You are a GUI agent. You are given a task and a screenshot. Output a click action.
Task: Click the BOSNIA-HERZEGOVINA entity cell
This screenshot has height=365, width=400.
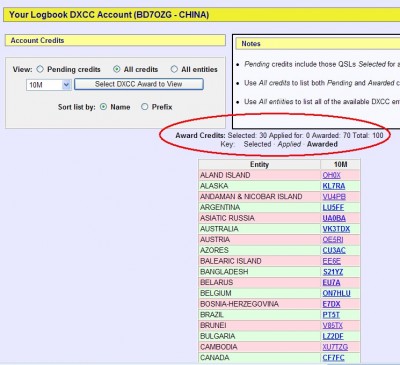click(x=259, y=304)
